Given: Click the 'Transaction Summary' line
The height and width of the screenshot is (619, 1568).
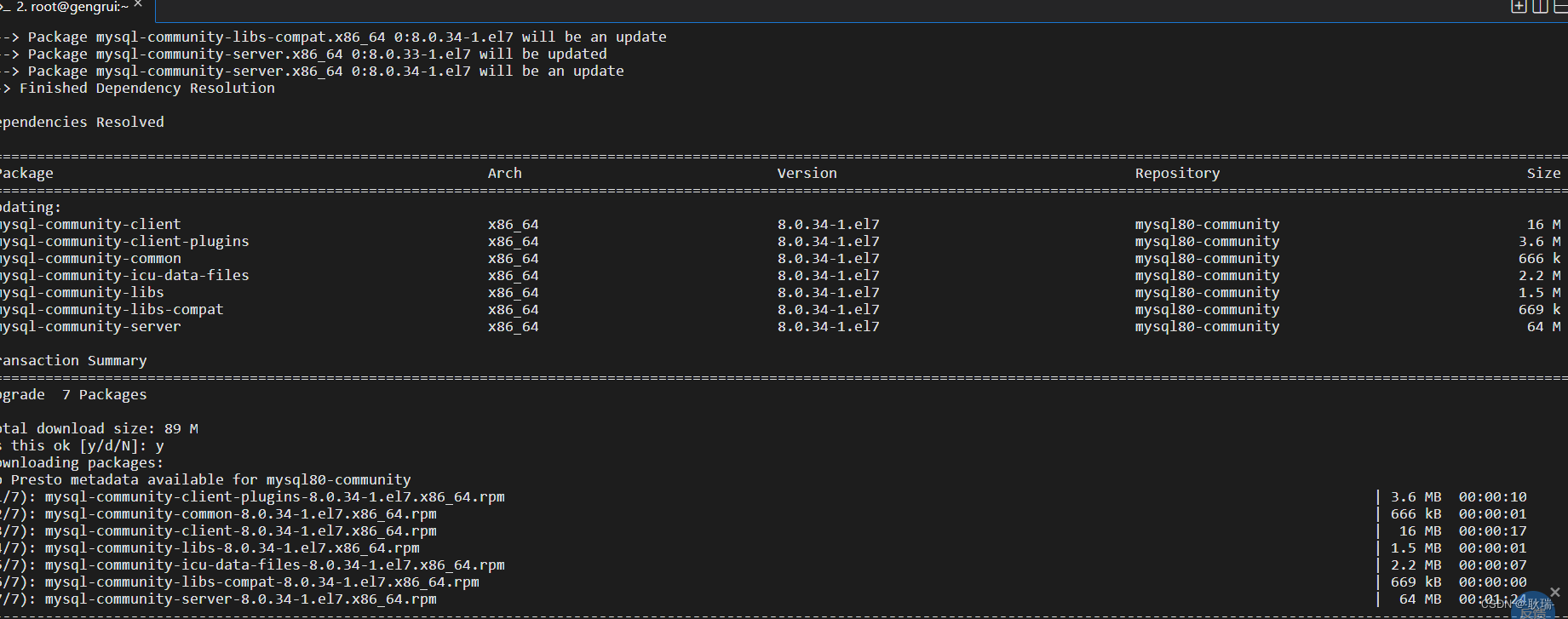Looking at the screenshot, I should 73,360.
